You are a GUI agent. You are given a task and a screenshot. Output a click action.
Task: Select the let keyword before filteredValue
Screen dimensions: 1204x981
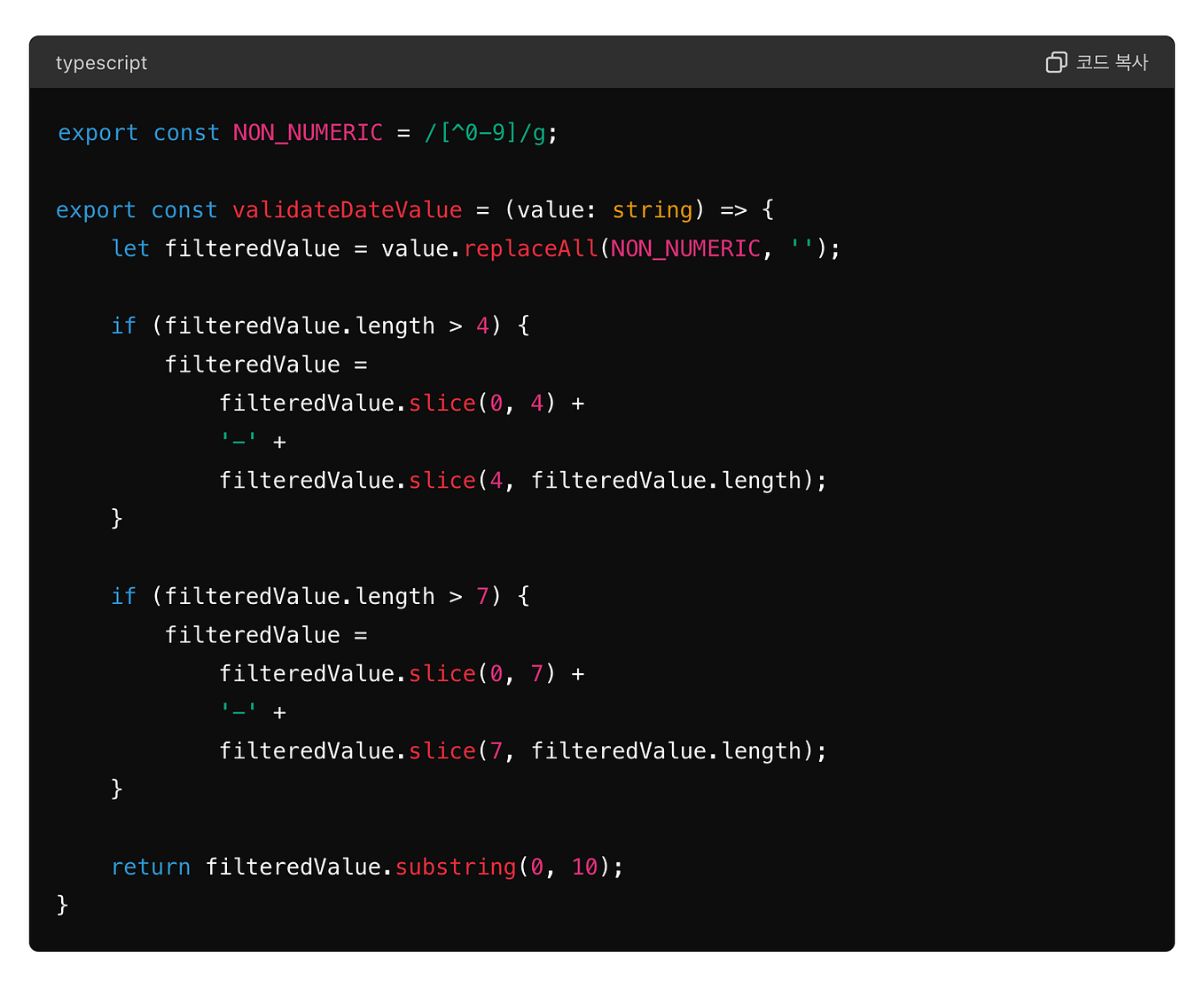[130, 248]
